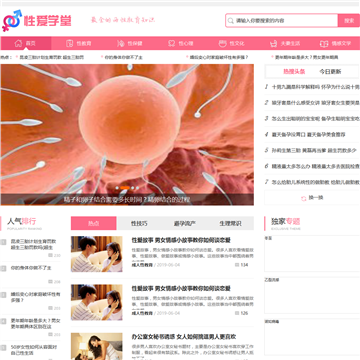Open the 办公室女秘书诱惑 article title
The height and width of the screenshot is (360, 360).
point(184,337)
